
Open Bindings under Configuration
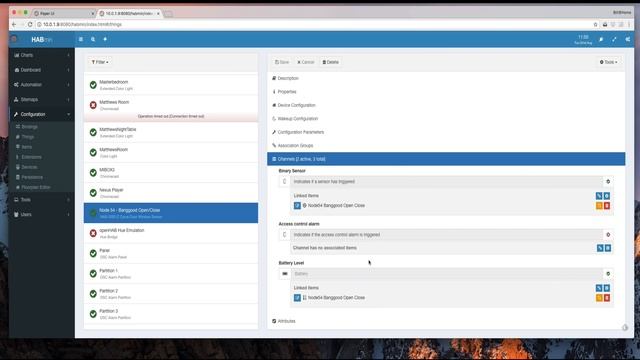tap(29, 127)
